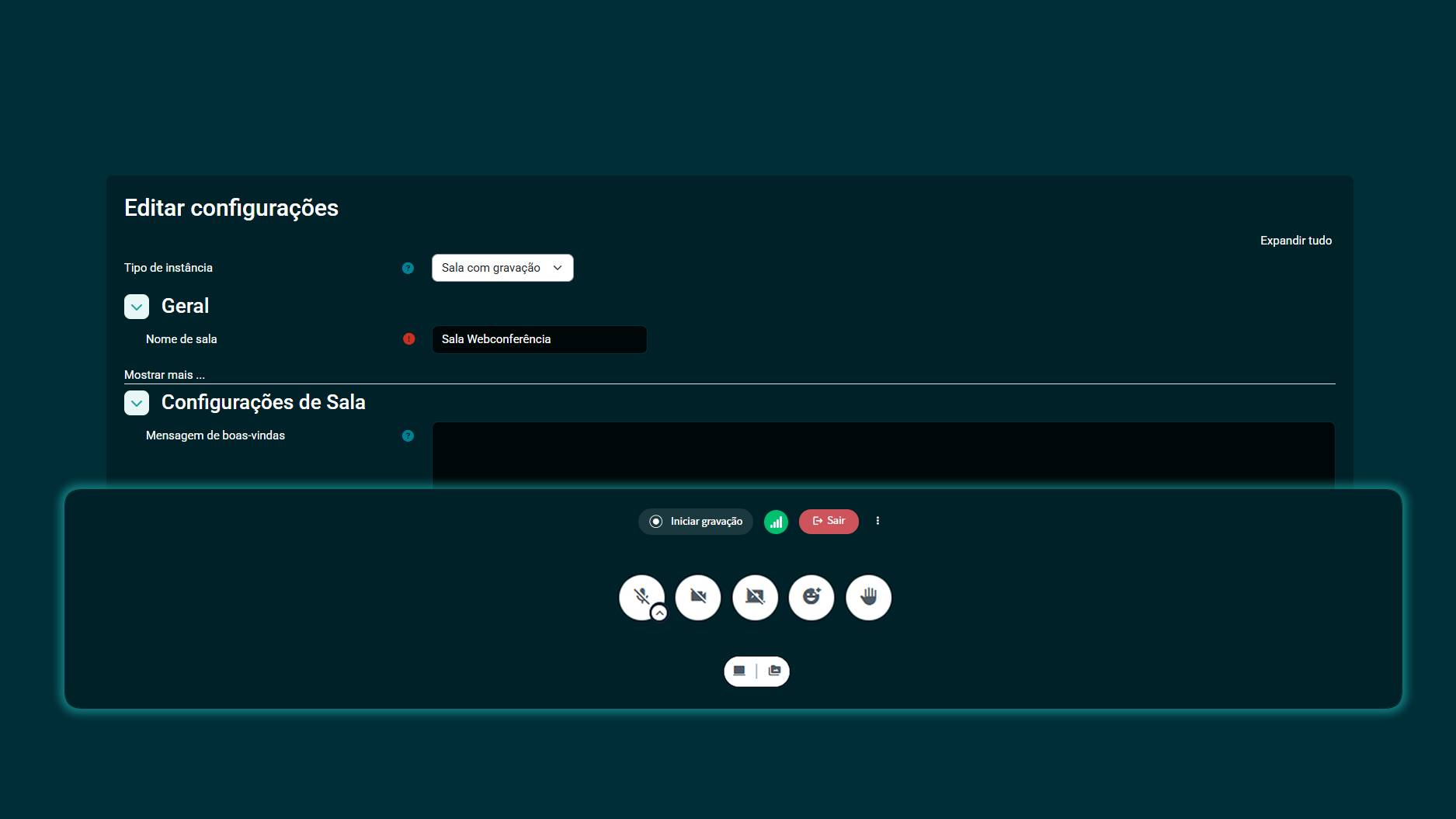Click the Expandir tudo link

point(1295,241)
